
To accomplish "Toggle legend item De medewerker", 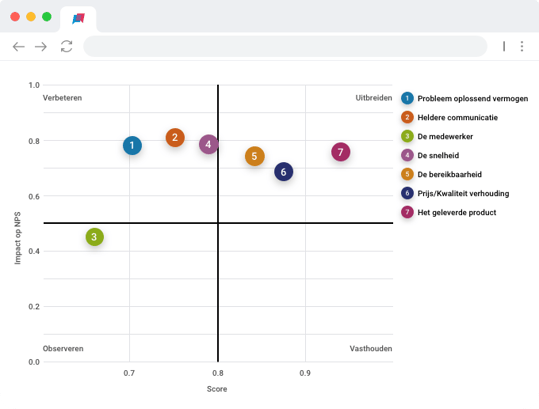I will click(437, 136).
